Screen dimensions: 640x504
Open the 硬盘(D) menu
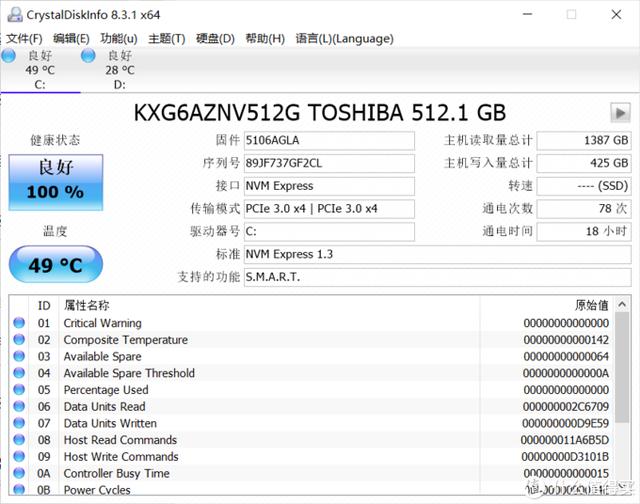tap(214, 38)
